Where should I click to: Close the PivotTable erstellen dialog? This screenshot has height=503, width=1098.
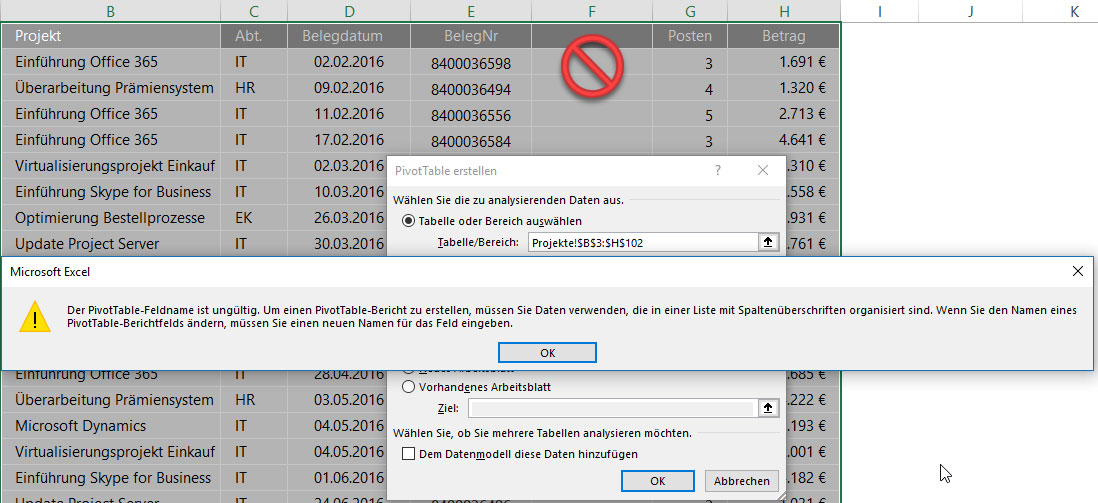763,171
